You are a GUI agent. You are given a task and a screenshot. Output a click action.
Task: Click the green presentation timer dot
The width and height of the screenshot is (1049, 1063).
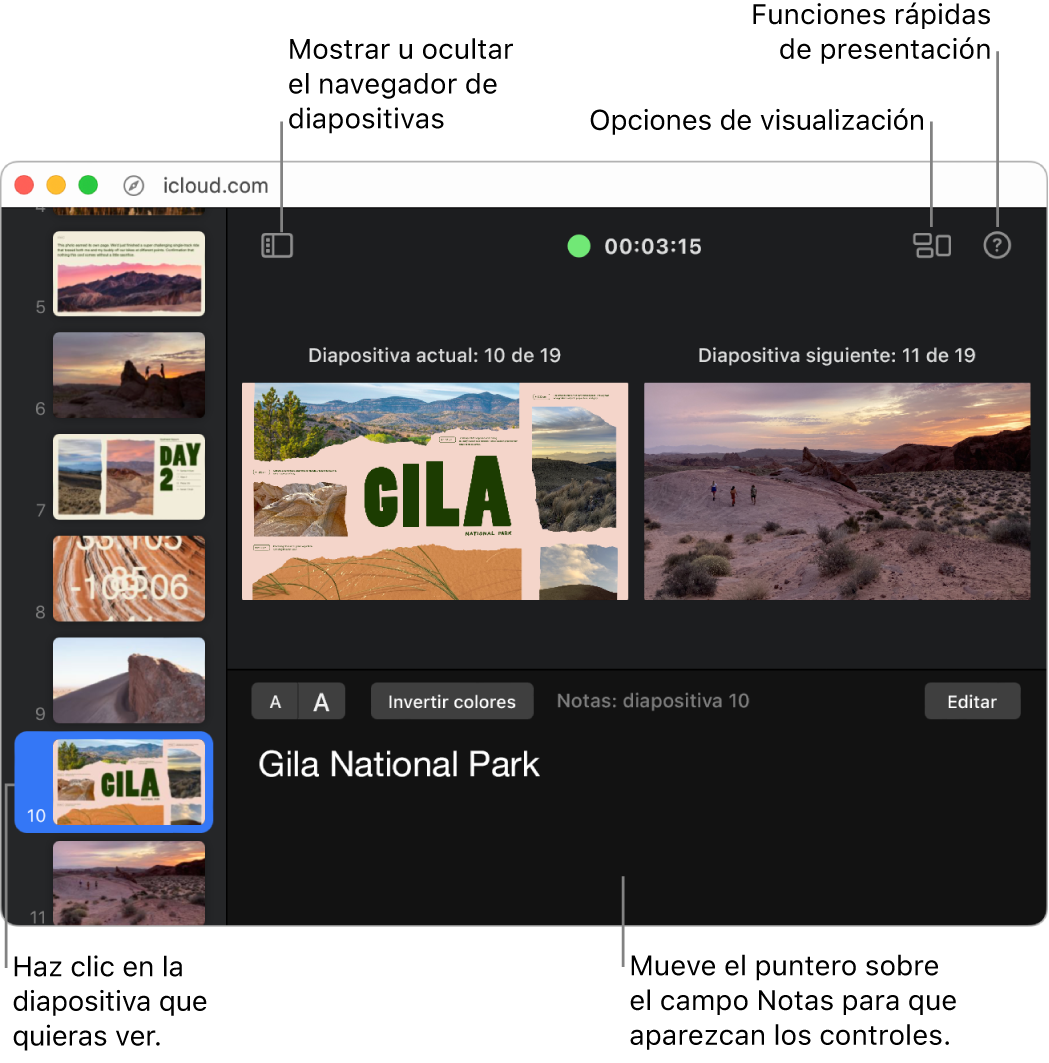[578, 246]
